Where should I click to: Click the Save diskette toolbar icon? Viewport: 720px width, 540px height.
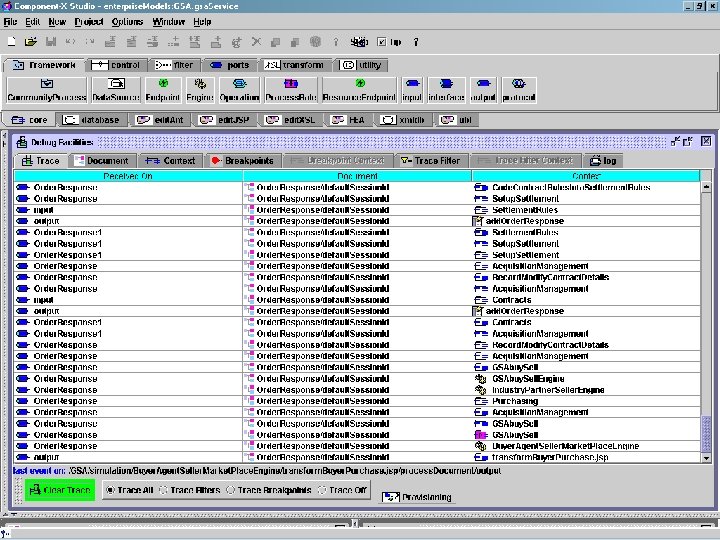point(51,42)
